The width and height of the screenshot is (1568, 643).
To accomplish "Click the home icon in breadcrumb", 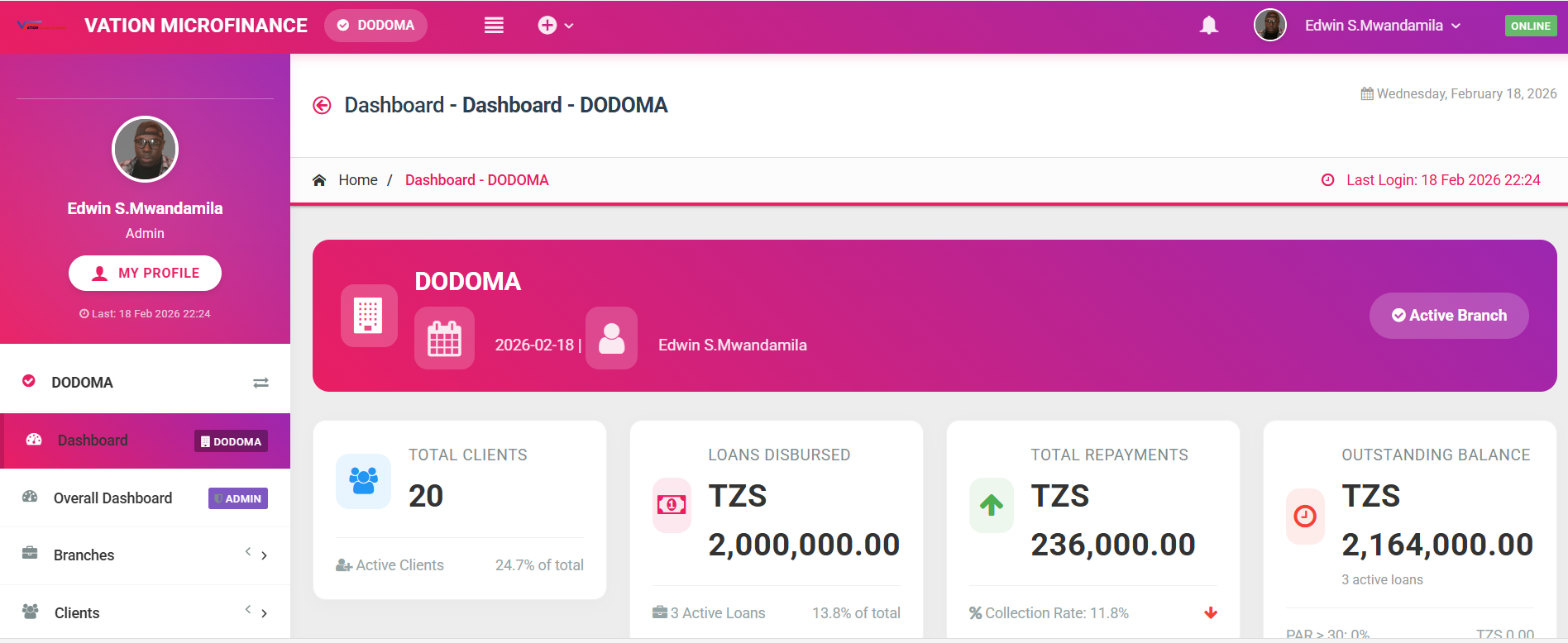I will [319, 180].
